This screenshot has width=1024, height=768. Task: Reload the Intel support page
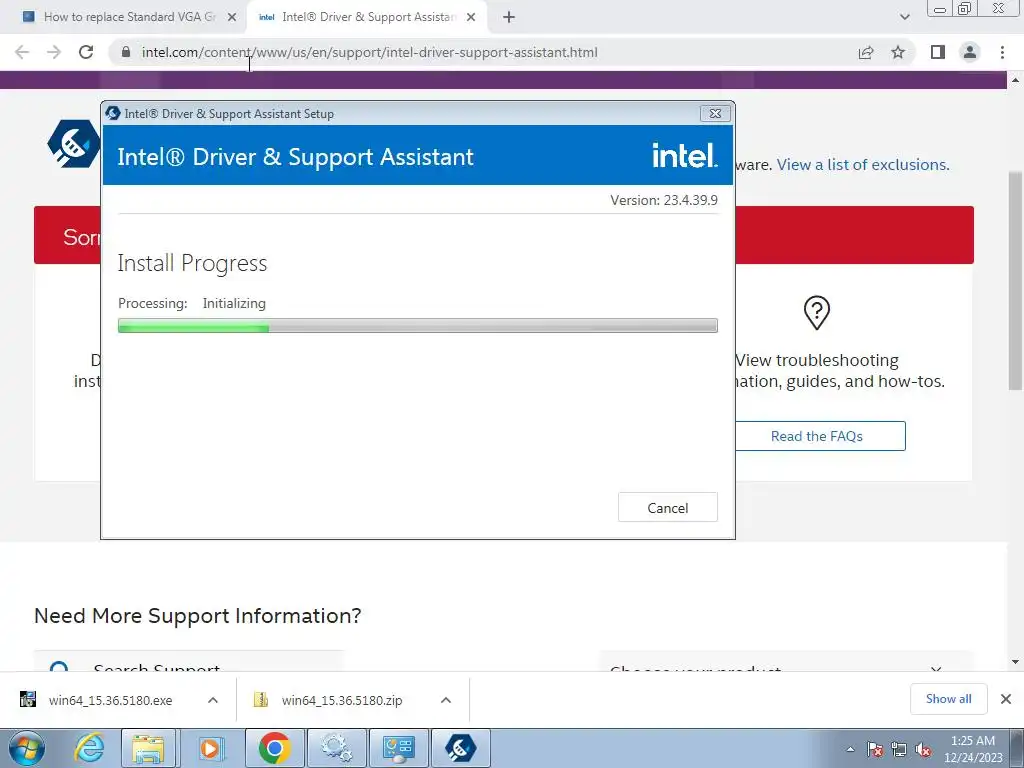[x=86, y=52]
